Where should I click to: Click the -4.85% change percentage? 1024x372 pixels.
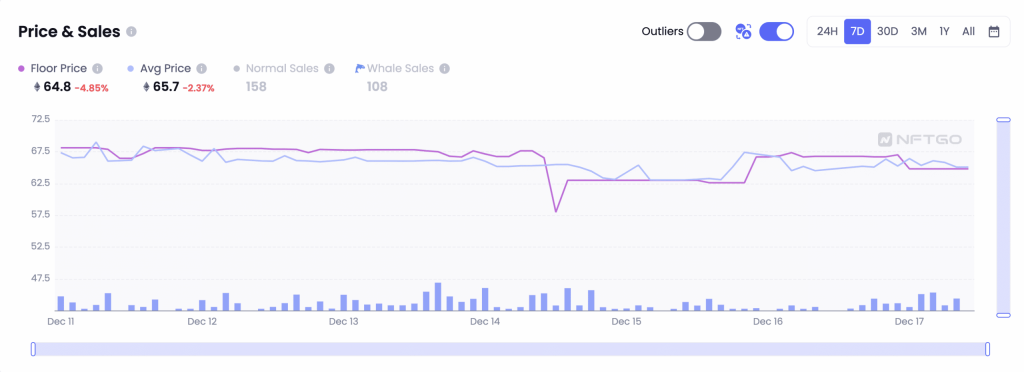tap(91, 88)
